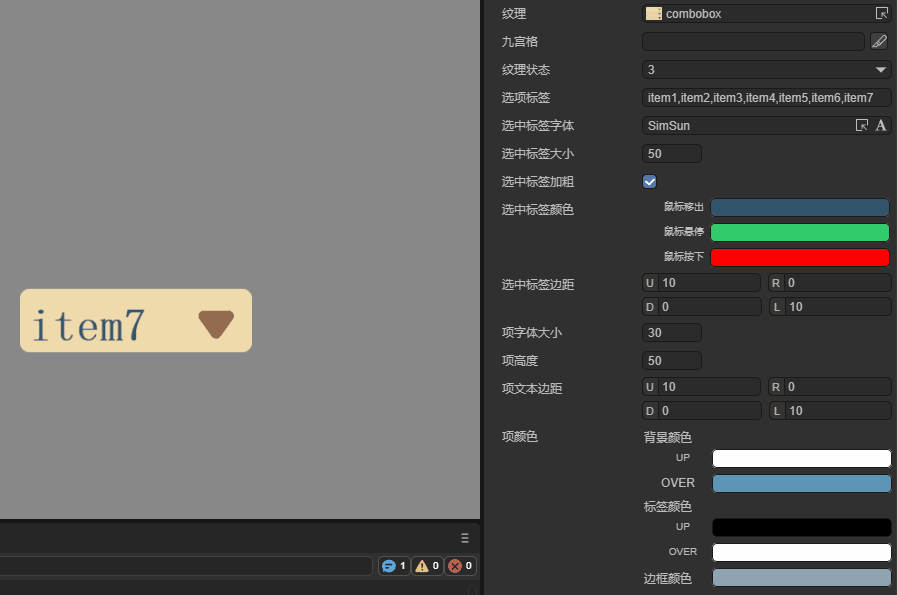
Task: Click the combobox texture thumbnail icon
Action: pos(653,14)
